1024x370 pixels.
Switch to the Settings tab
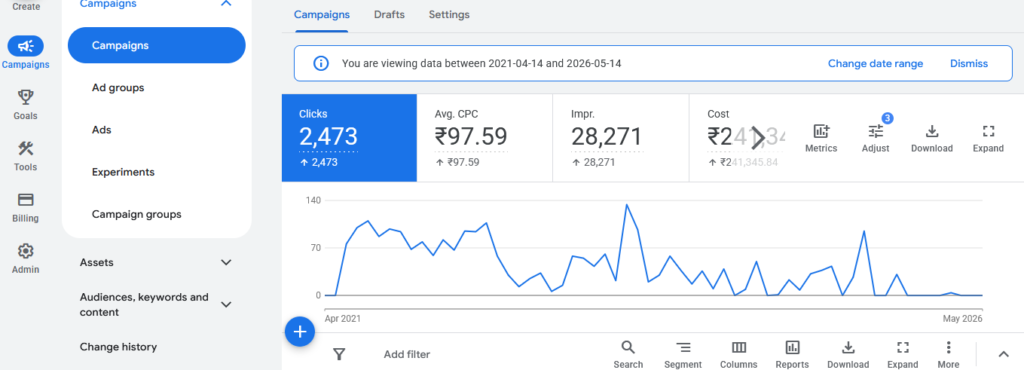449,14
